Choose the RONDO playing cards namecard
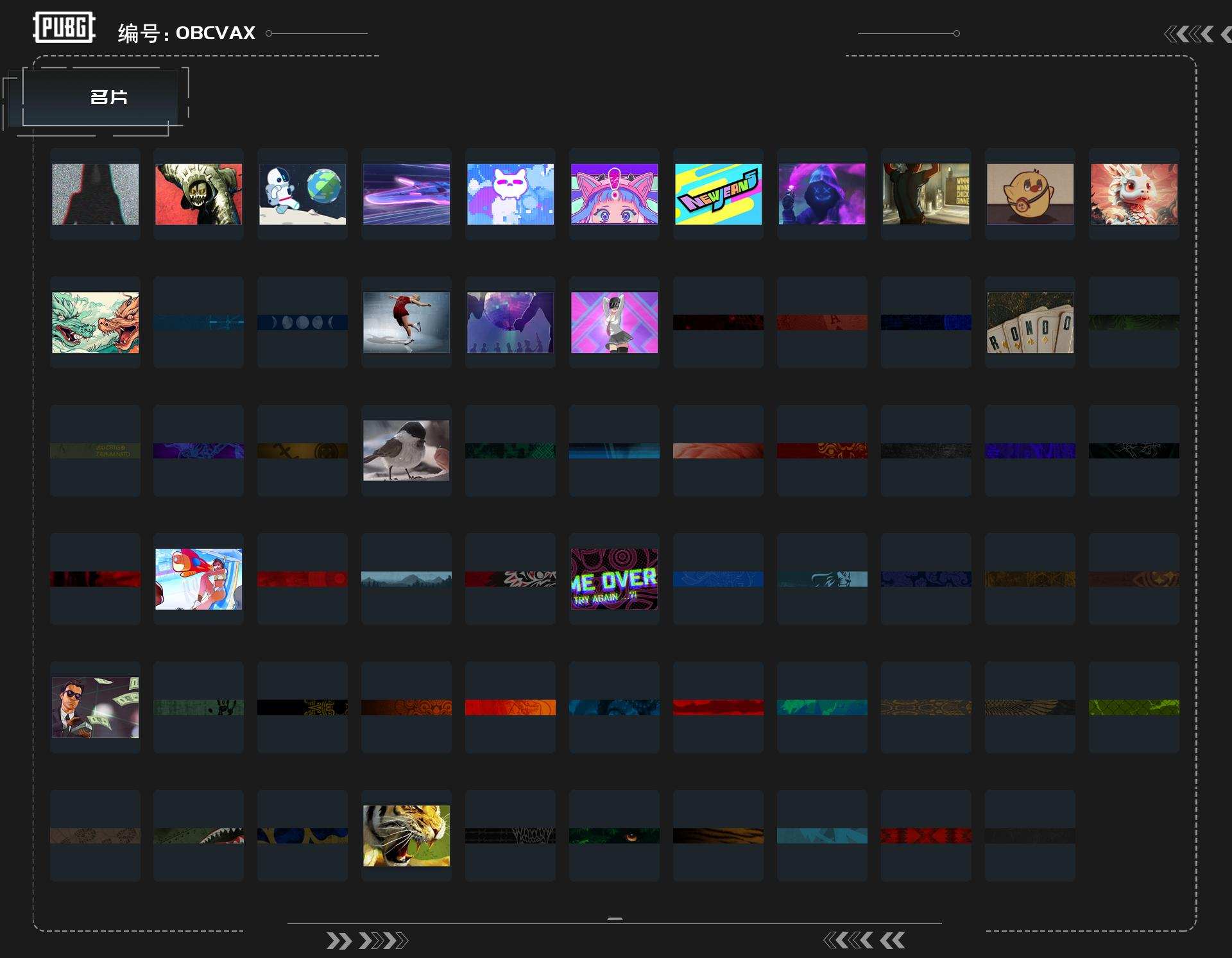 (1030, 322)
